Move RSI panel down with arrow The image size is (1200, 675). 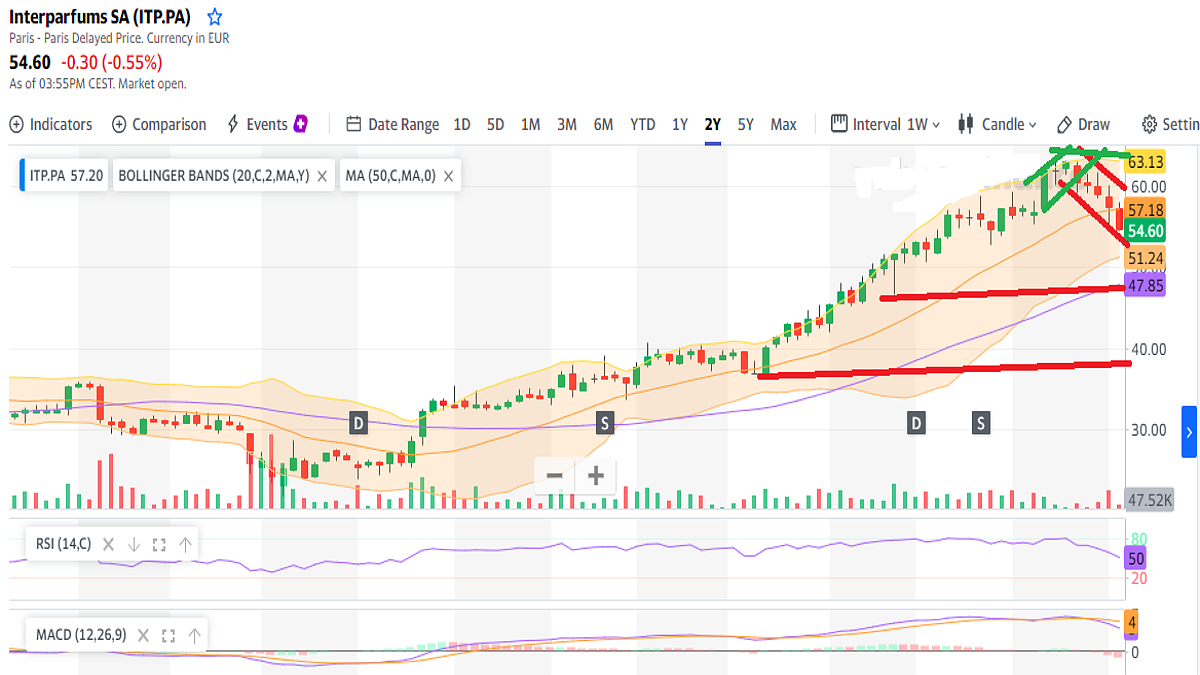133,545
